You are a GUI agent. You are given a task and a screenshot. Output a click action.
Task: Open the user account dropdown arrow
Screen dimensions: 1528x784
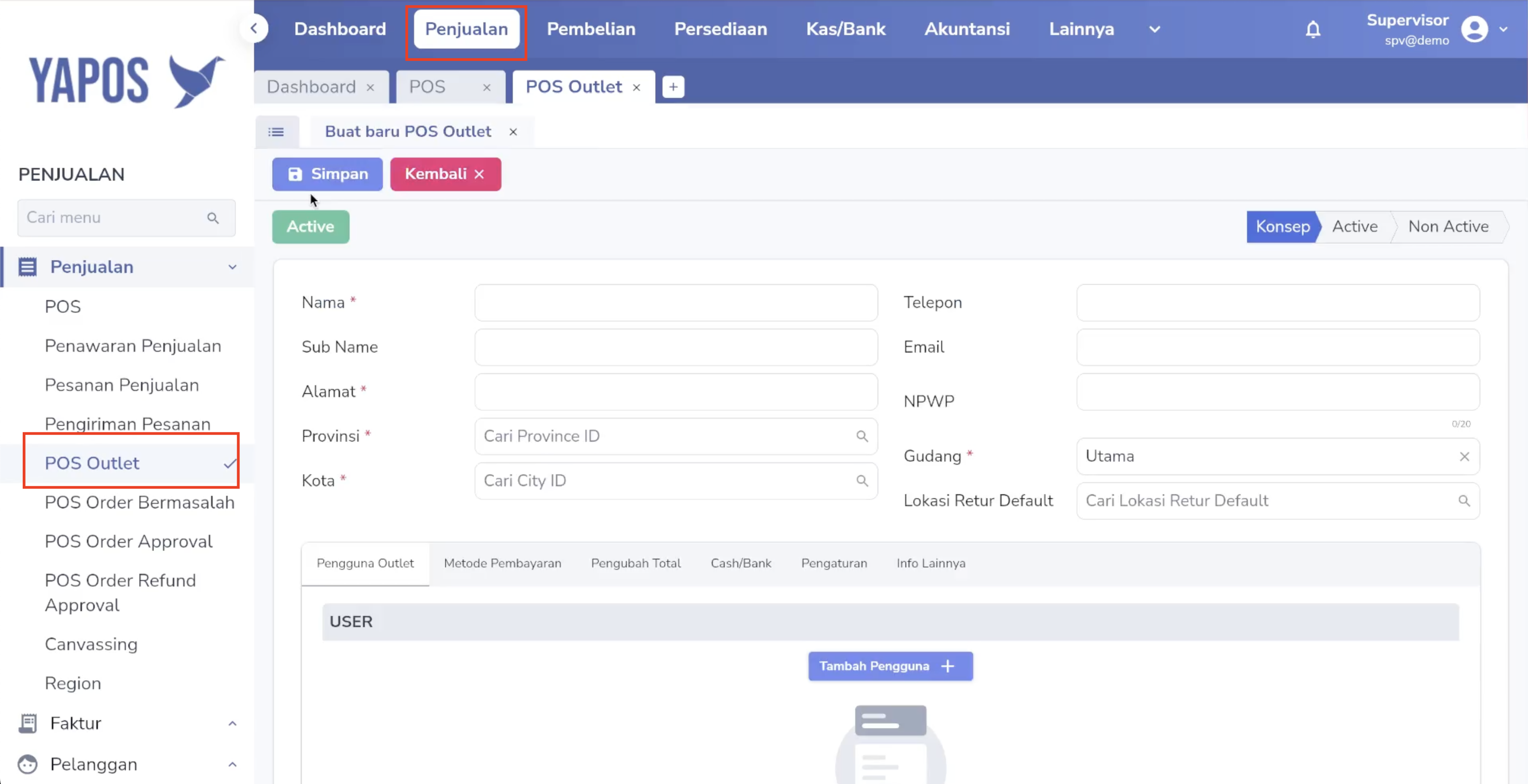click(x=1503, y=29)
